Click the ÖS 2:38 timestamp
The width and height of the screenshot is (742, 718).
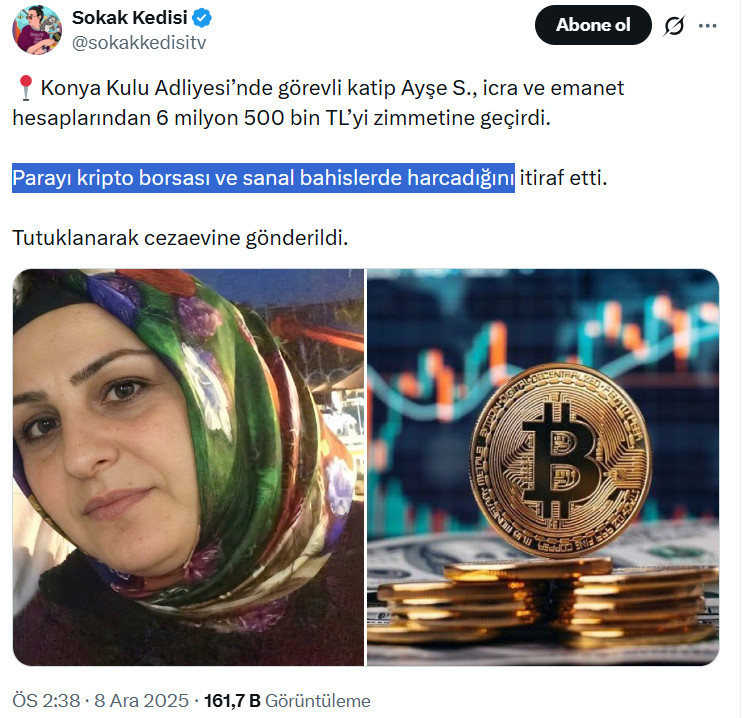pos(46,700)
